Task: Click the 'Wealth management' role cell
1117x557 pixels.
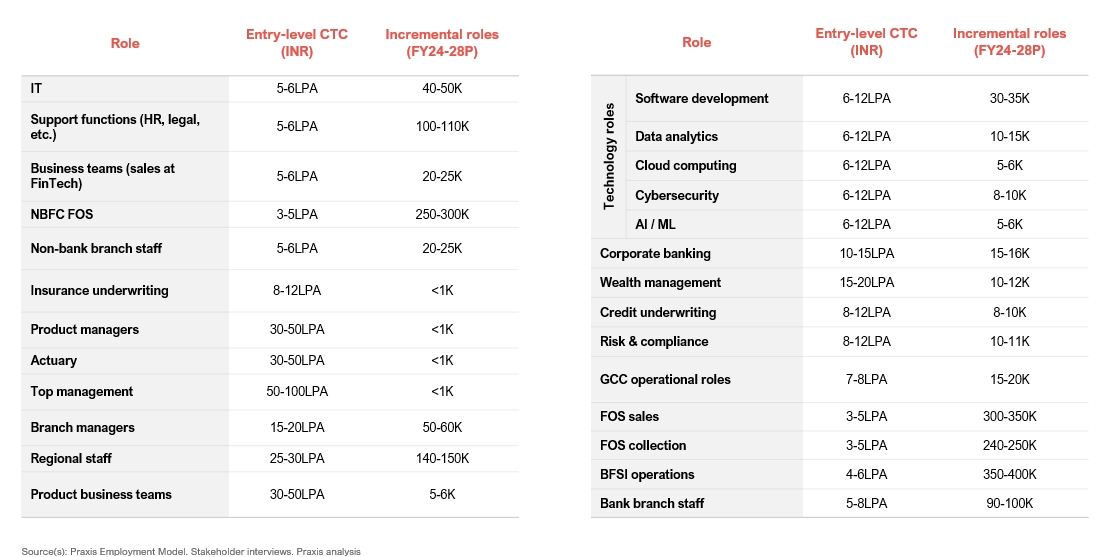Action: pos(660,282)
